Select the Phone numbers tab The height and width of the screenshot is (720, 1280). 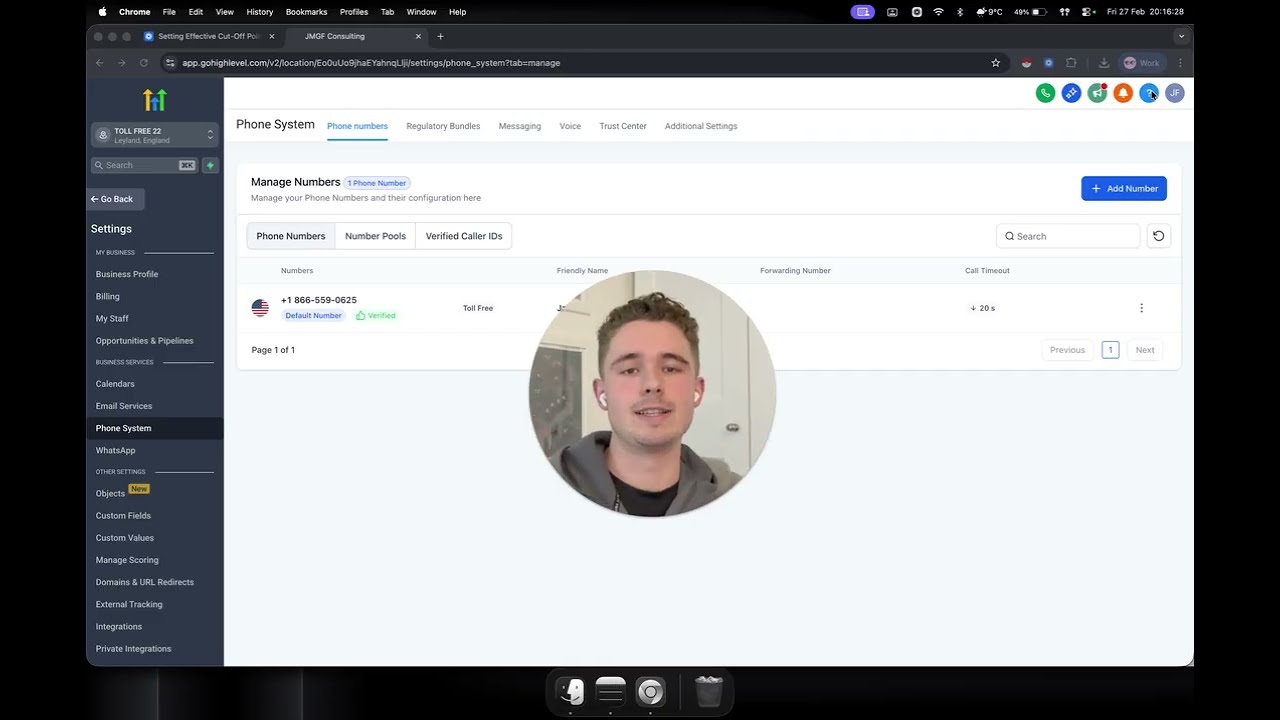pyautogui.click(x=357, y=126)
